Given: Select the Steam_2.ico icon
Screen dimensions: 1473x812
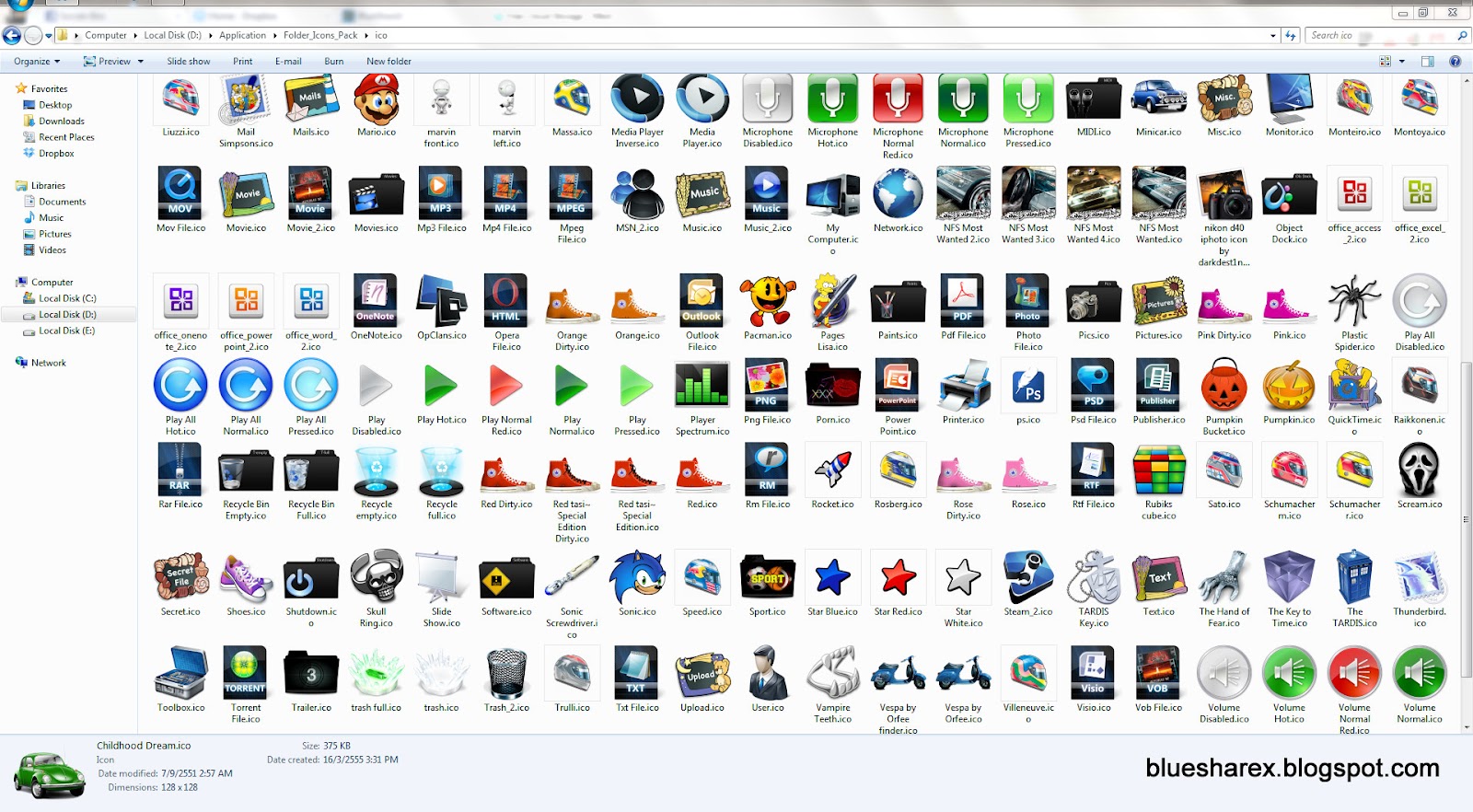Looking at the screenshot, I should [1028, 577].
